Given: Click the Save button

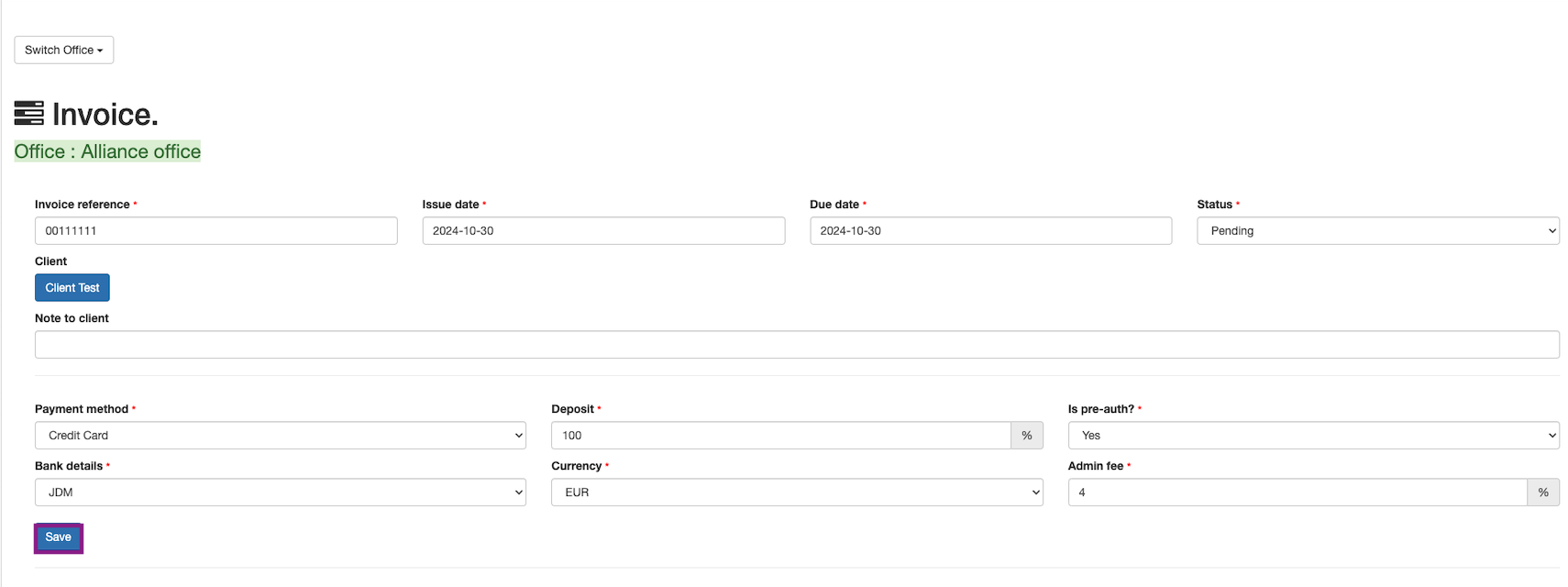Looking at the screenshot, I should 59,537.
